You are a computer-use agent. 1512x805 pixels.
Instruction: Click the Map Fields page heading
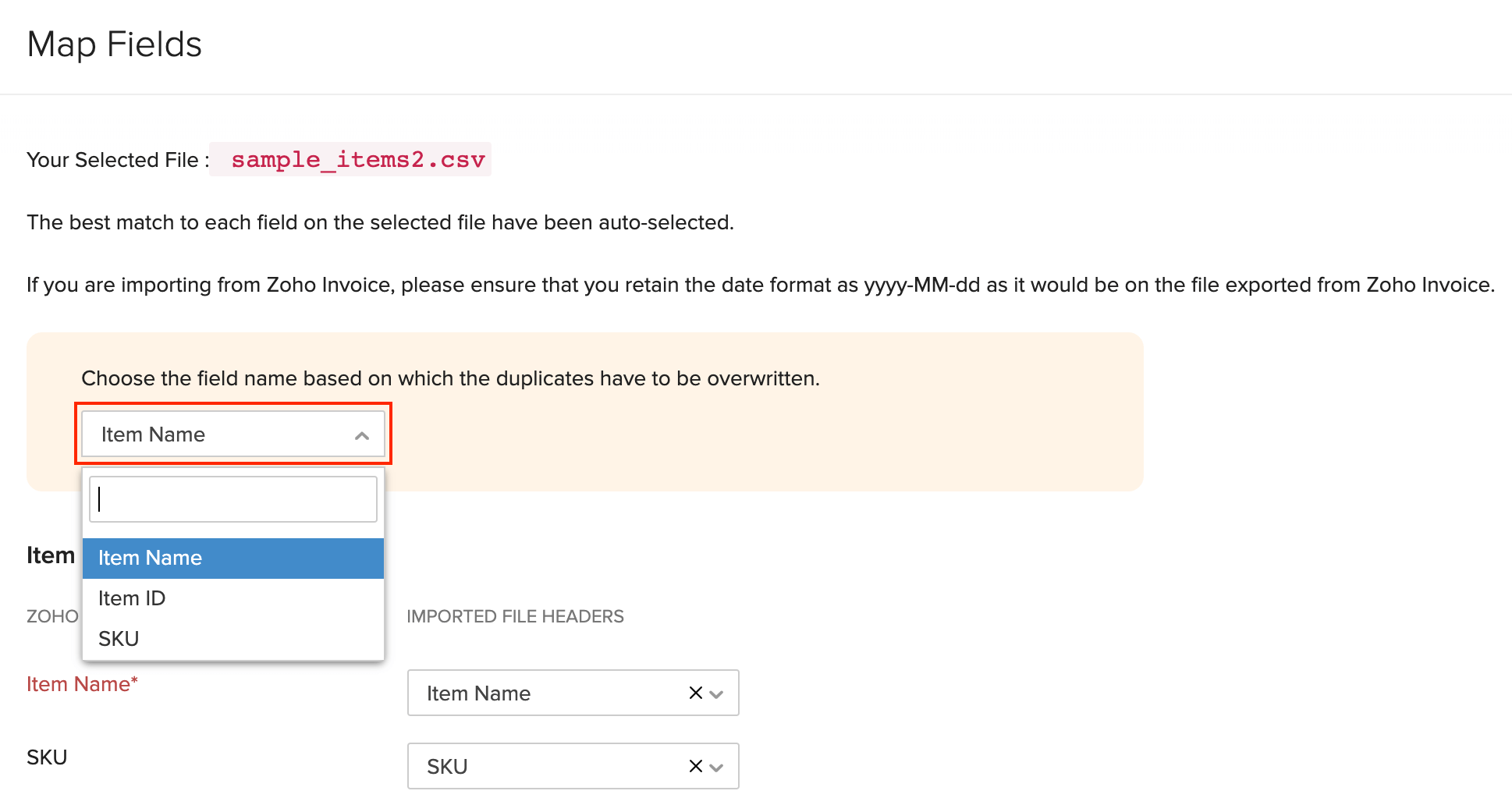point(115,44)
